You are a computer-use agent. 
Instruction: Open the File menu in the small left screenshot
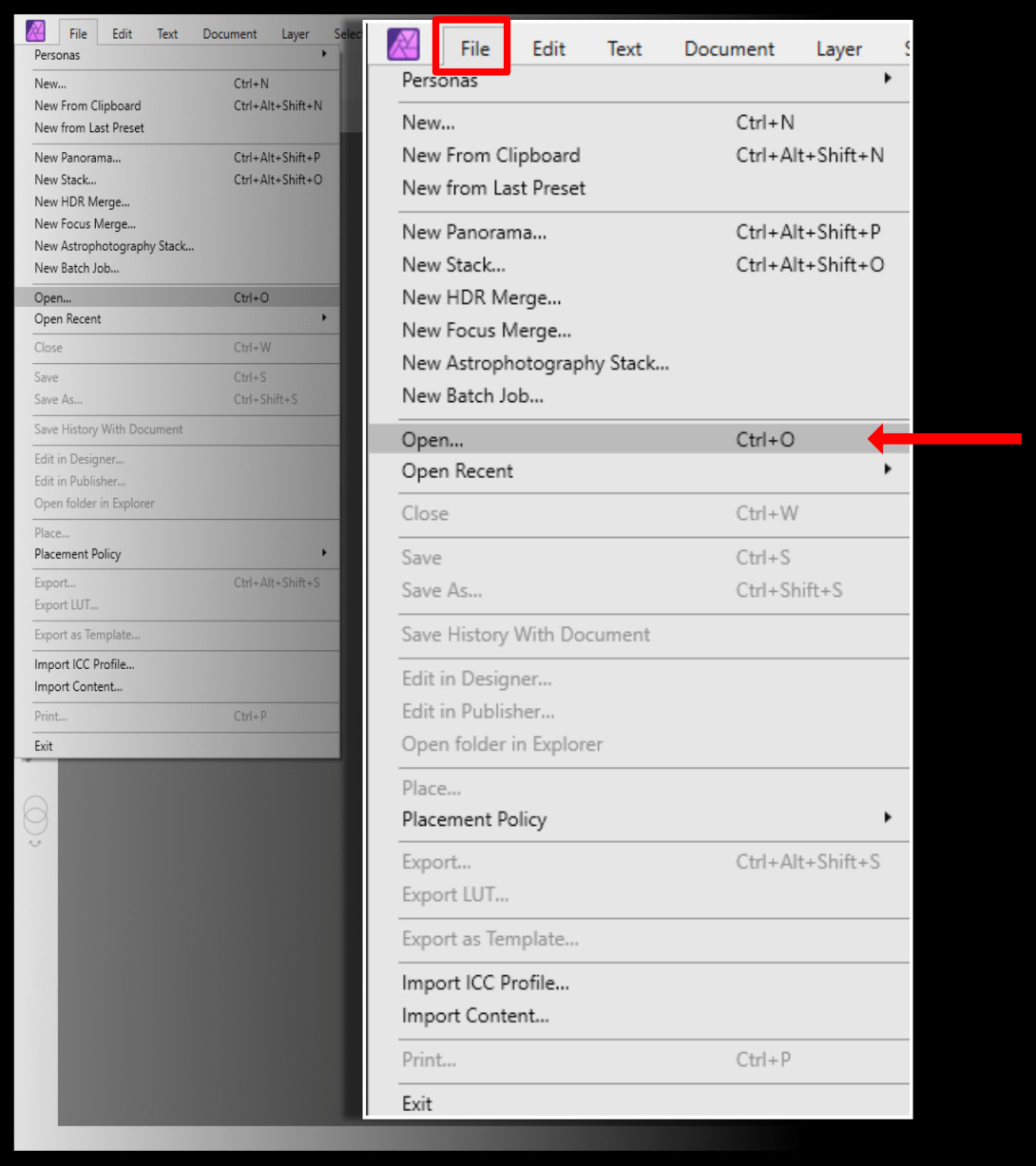(x=78, y=33)
